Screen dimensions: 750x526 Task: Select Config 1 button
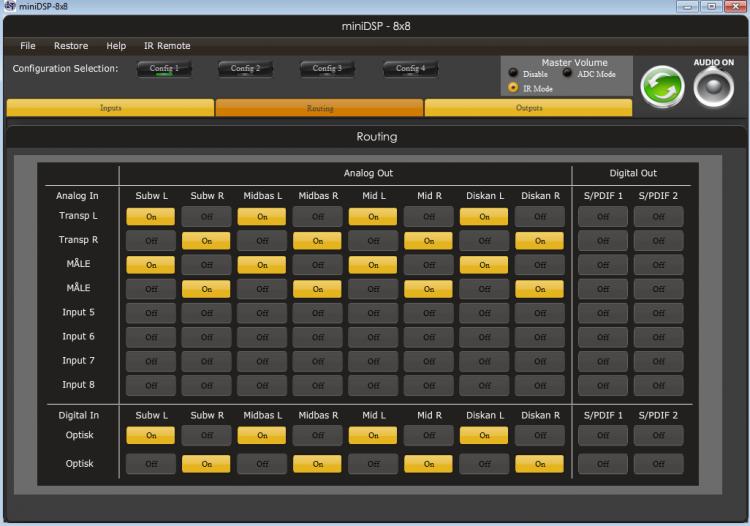[164, 69]
